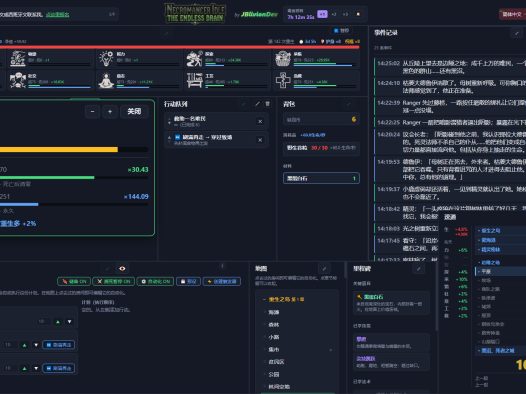Open the language selector at top right

click(512, 14)
